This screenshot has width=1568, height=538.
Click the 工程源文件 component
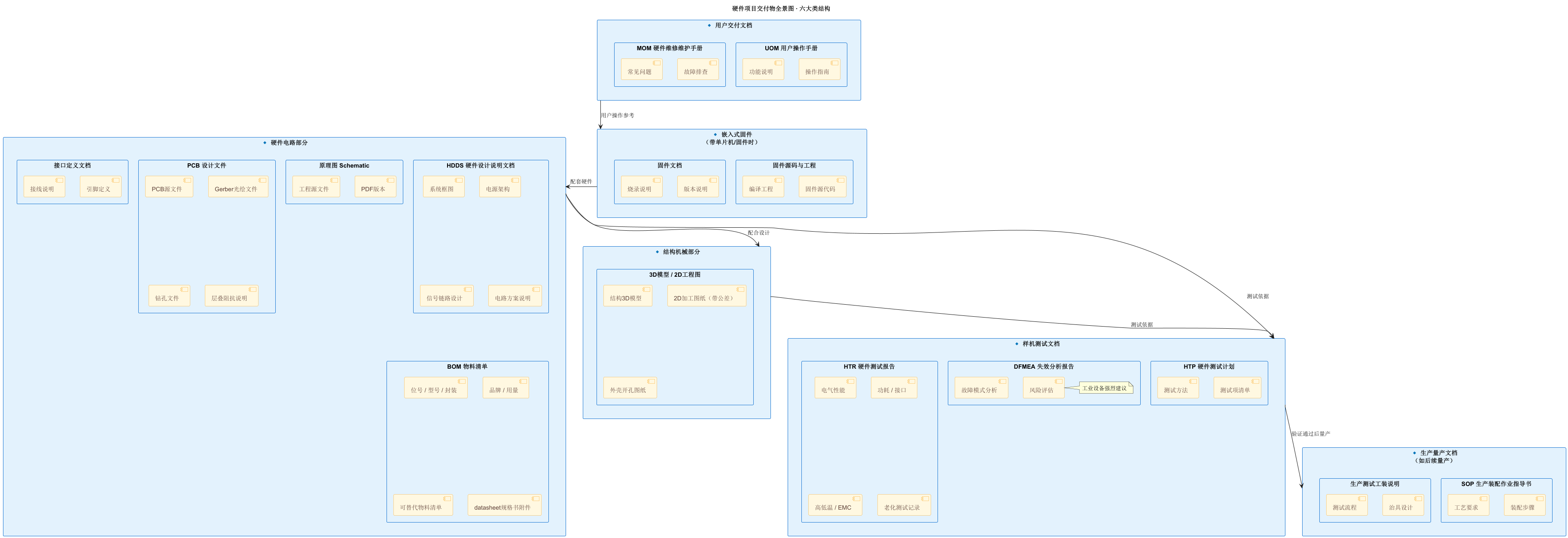[x=316, y=186]
